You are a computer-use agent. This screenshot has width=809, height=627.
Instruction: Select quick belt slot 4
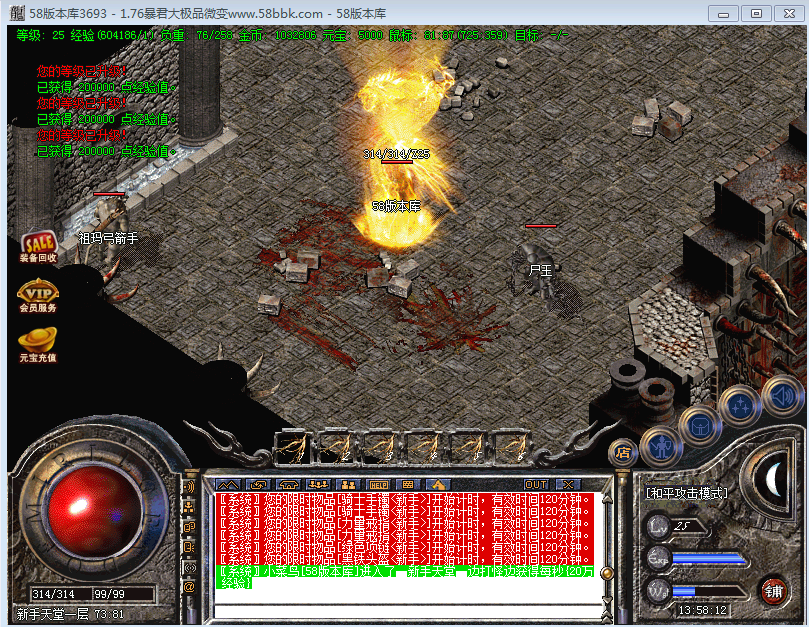click(x=424, y=447)
